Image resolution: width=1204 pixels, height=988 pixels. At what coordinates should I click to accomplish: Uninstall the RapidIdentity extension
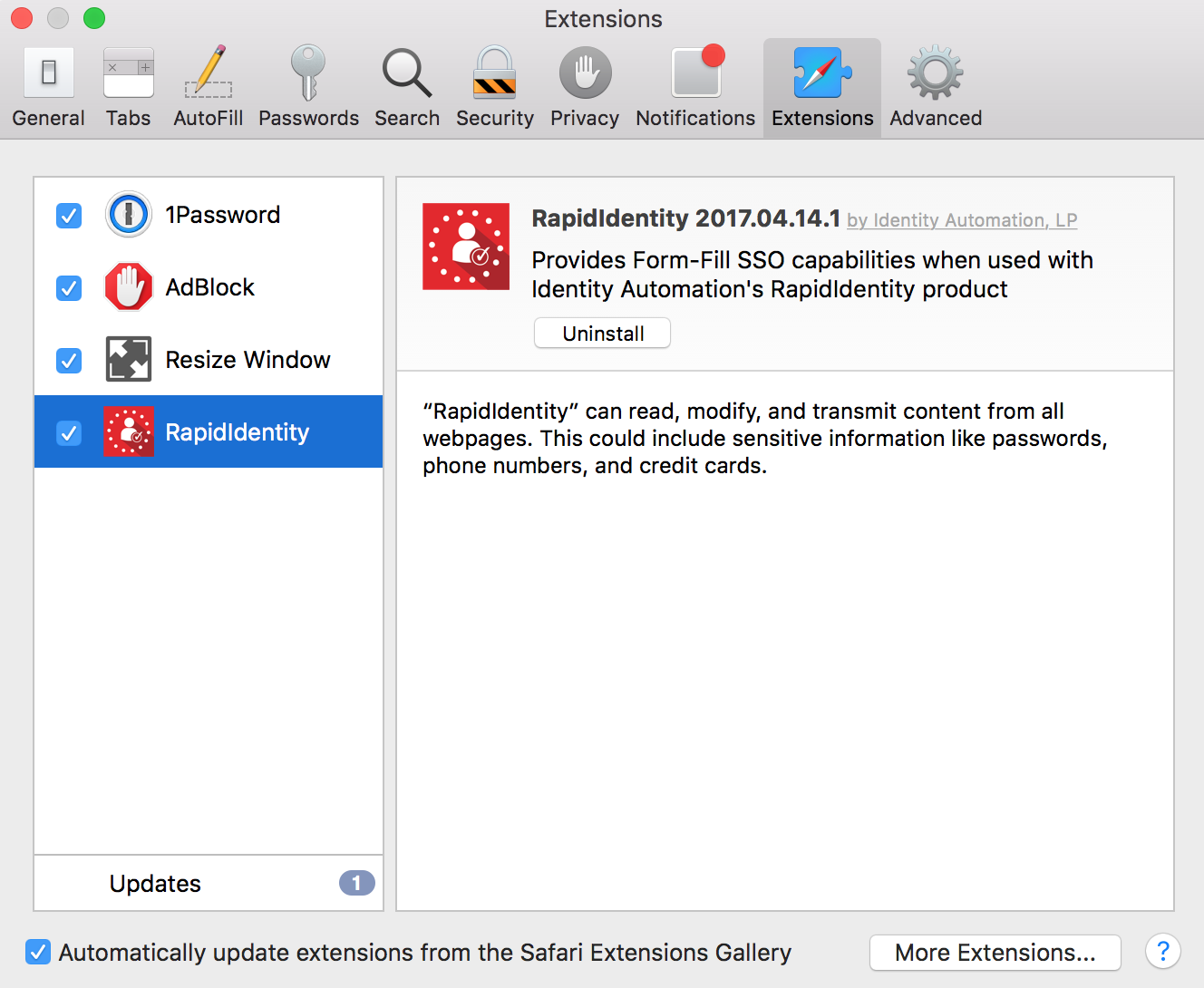(603, 333)
